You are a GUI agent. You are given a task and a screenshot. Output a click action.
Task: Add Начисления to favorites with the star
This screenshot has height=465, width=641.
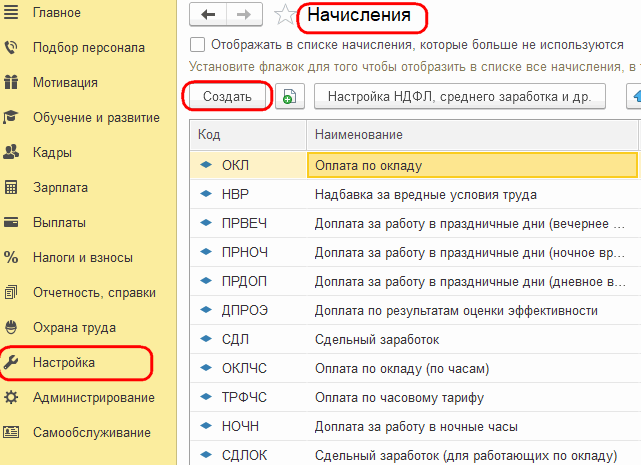coord(285,15)
